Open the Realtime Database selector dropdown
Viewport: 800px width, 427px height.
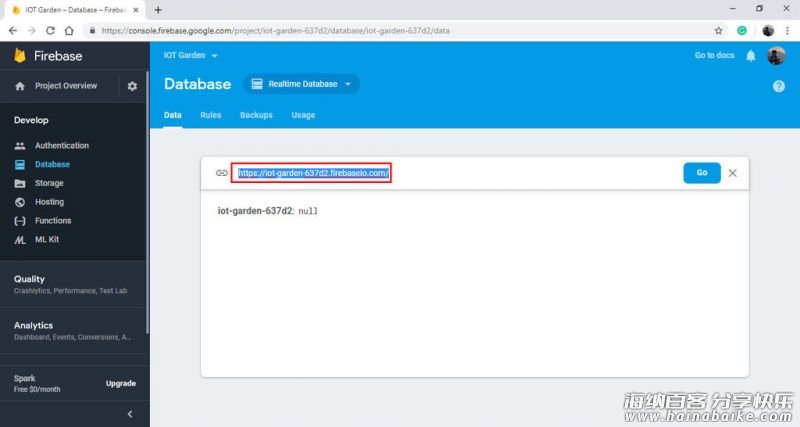(x=301, y=84)
